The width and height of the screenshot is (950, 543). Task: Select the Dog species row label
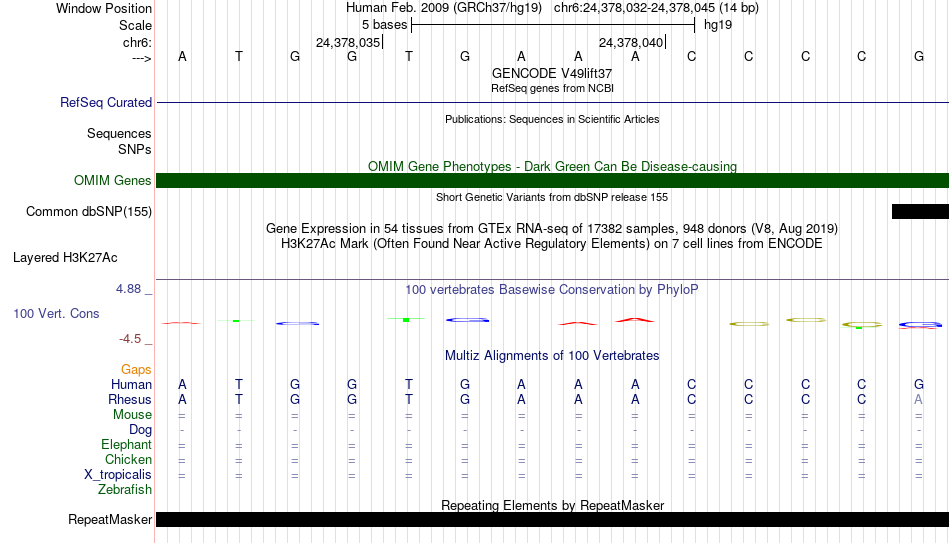[x=140, y=430]
